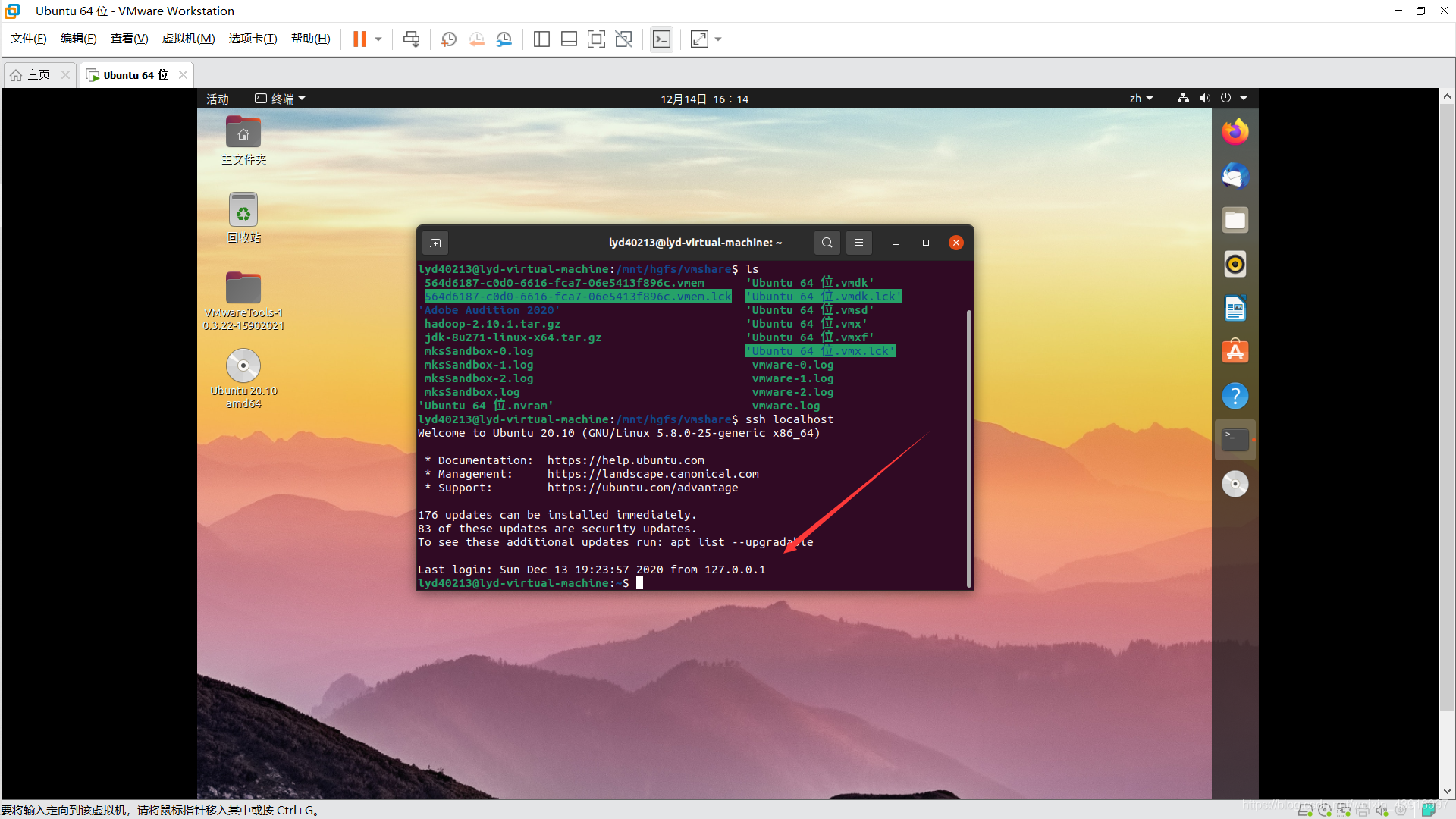Click the stretch guest display icon

click(699, 39)
